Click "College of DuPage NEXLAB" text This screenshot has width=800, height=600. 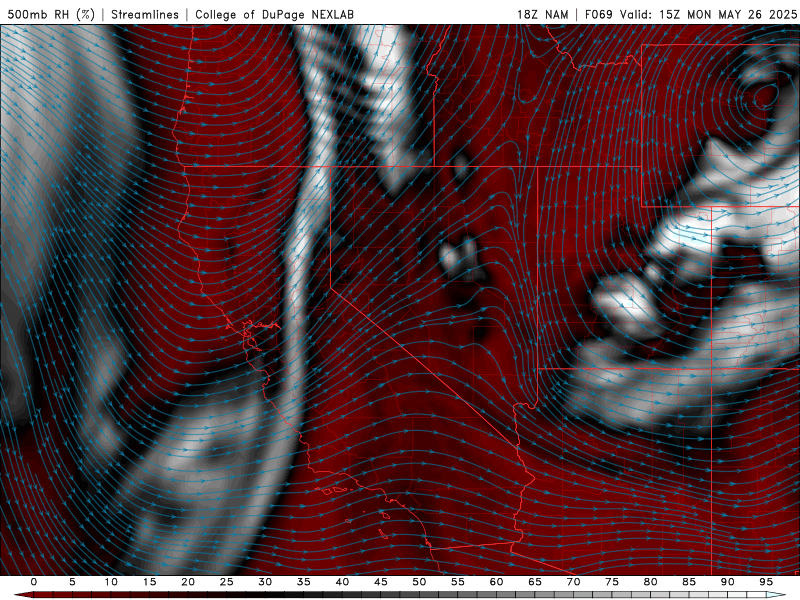tap(274, 15)
